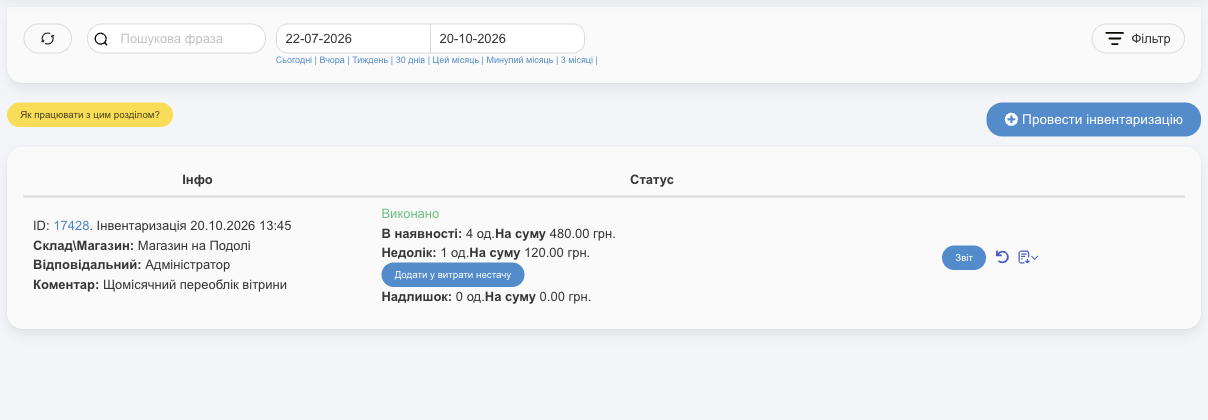Select the 3 місяці date shortcut
The width and height of the screenshot is (1208, 420).
point(577,61)
